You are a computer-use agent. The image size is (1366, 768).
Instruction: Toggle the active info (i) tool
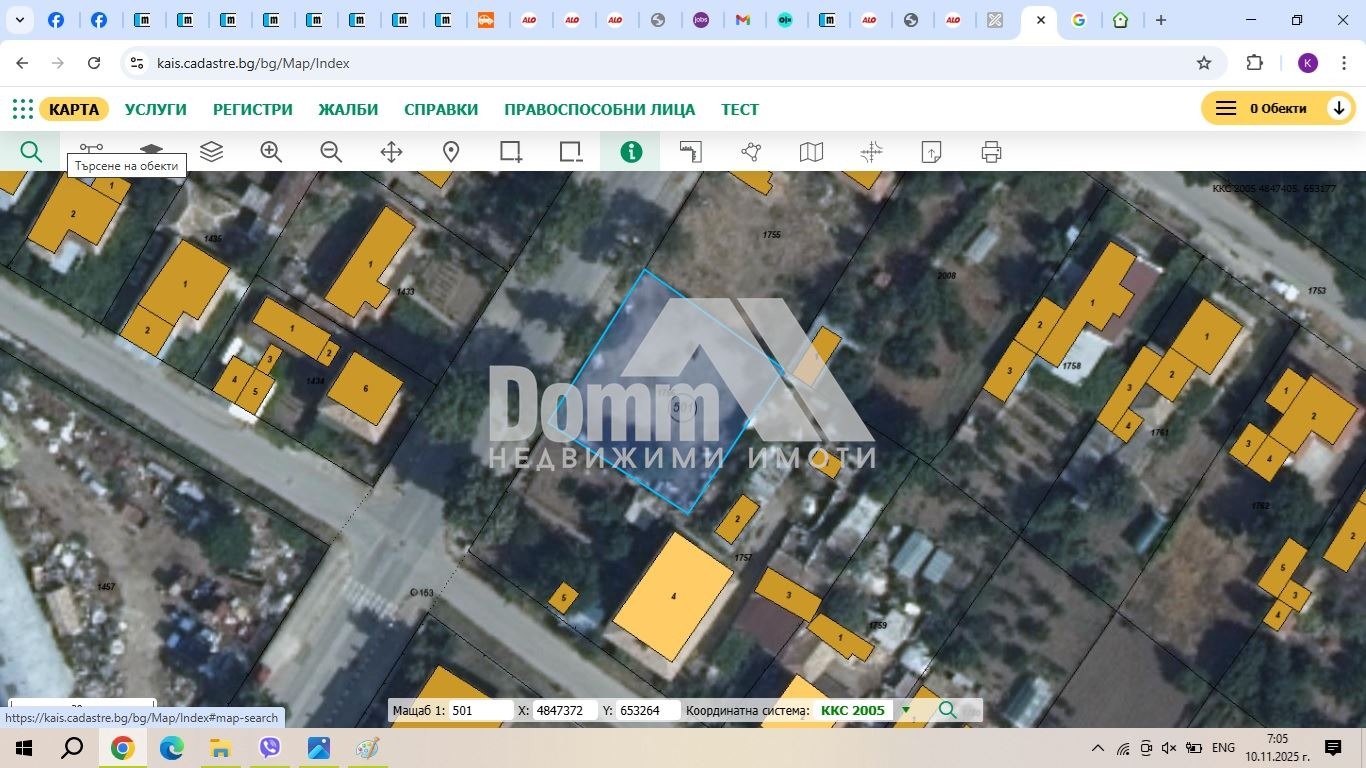[631, 152]
